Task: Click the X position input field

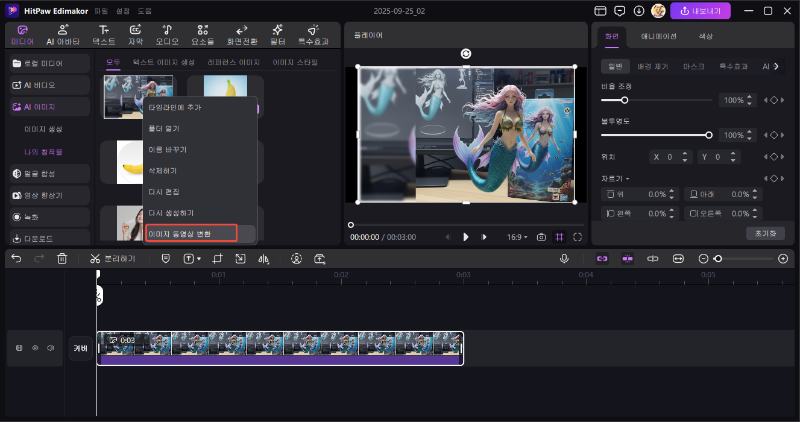Action: 671,157
